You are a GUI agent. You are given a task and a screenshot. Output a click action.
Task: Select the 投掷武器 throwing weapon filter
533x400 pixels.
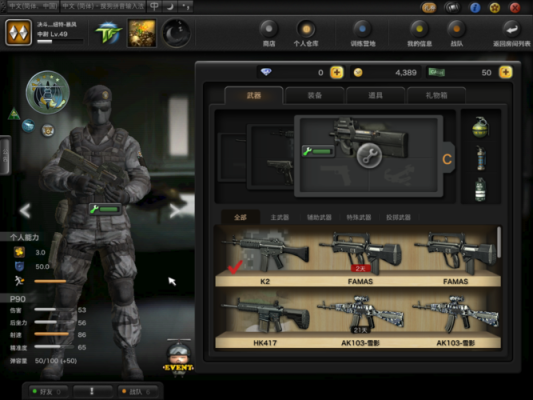(x=398, y=217)
